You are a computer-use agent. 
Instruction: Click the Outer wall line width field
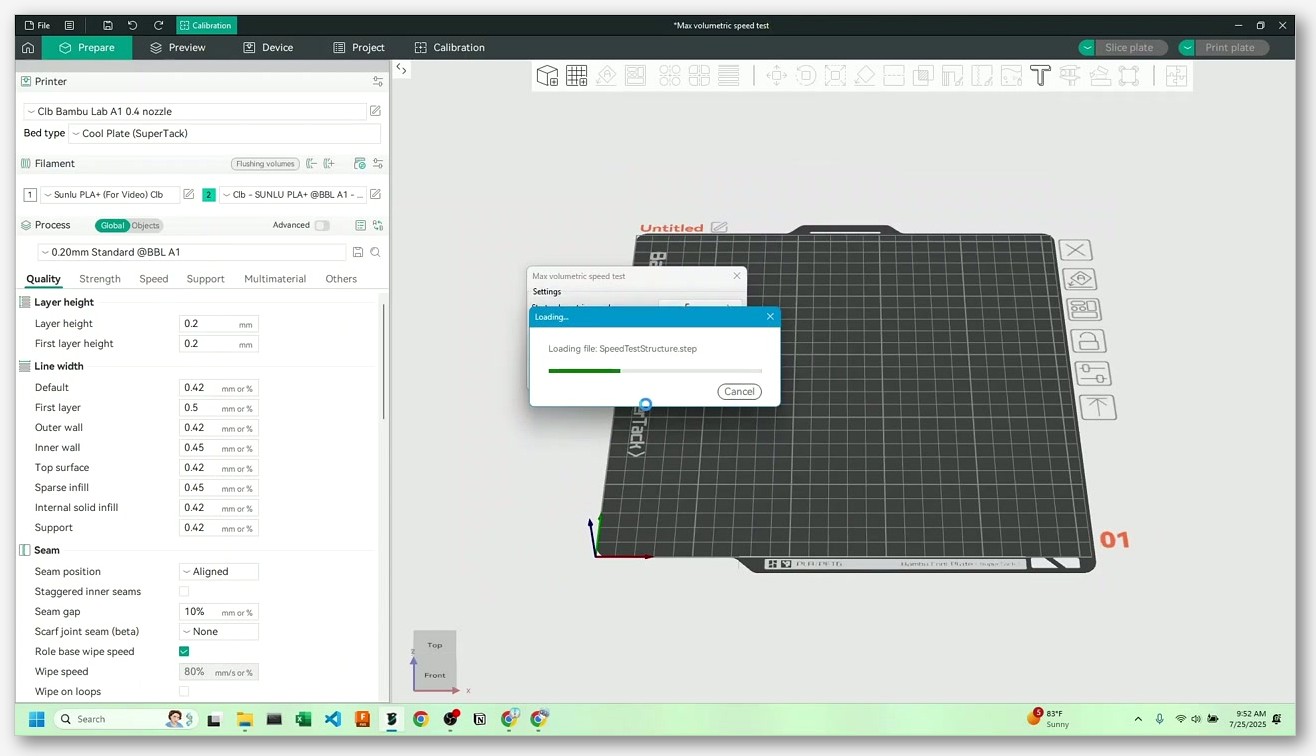(x=219, y=427)
